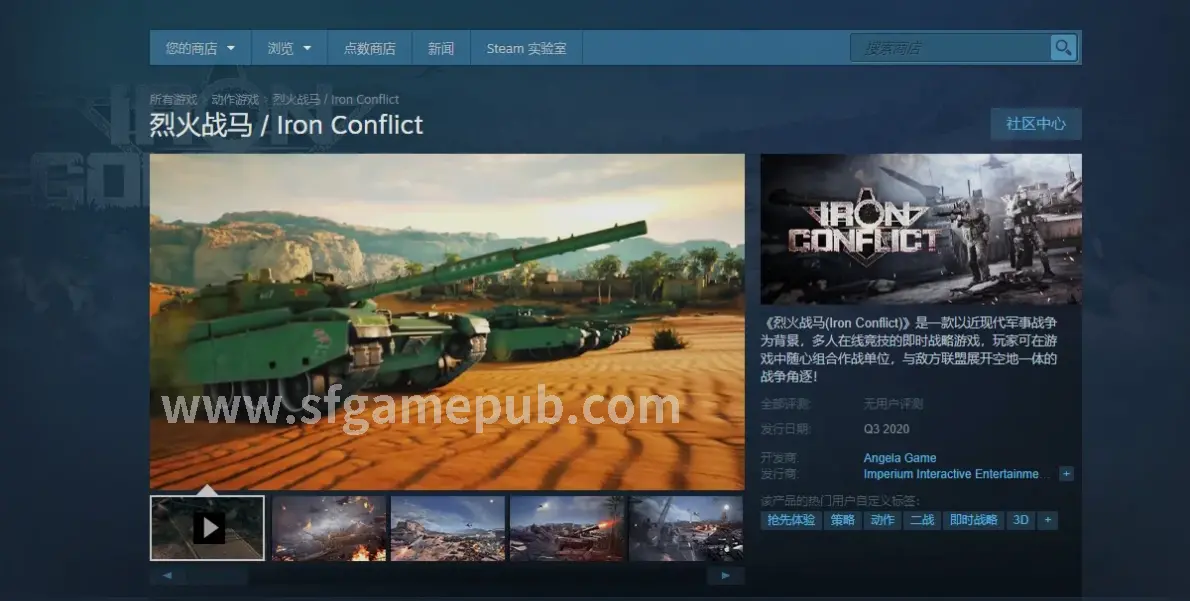This screenshot has width=1190, height=601.
Task: Play the trailer video thumbnail
Action: (208, 527)
